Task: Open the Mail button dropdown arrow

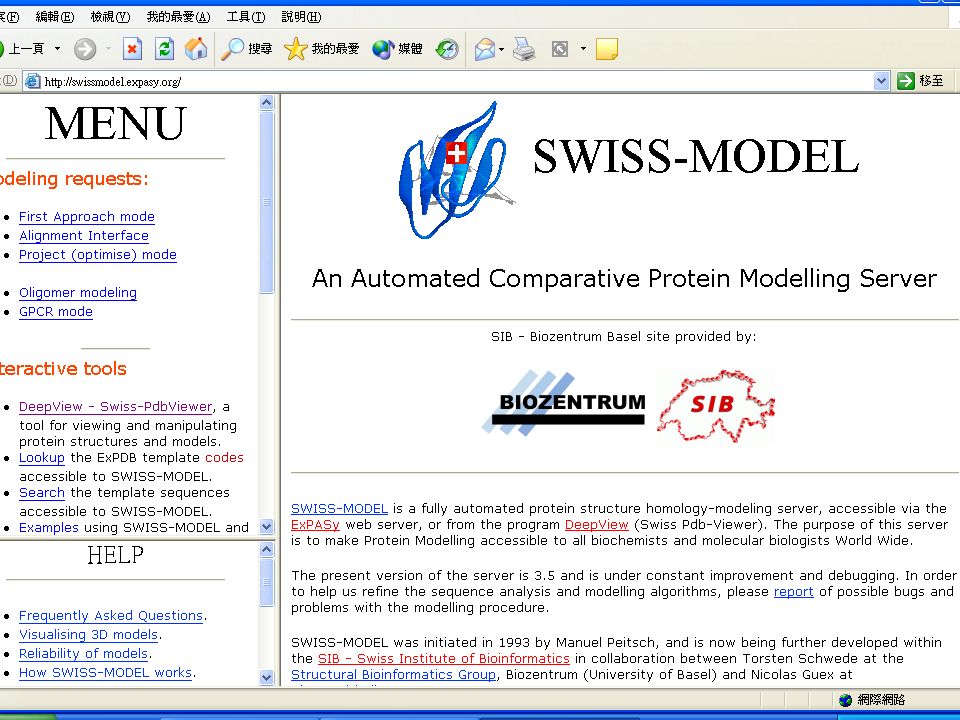Action: (x=501, y=49)
